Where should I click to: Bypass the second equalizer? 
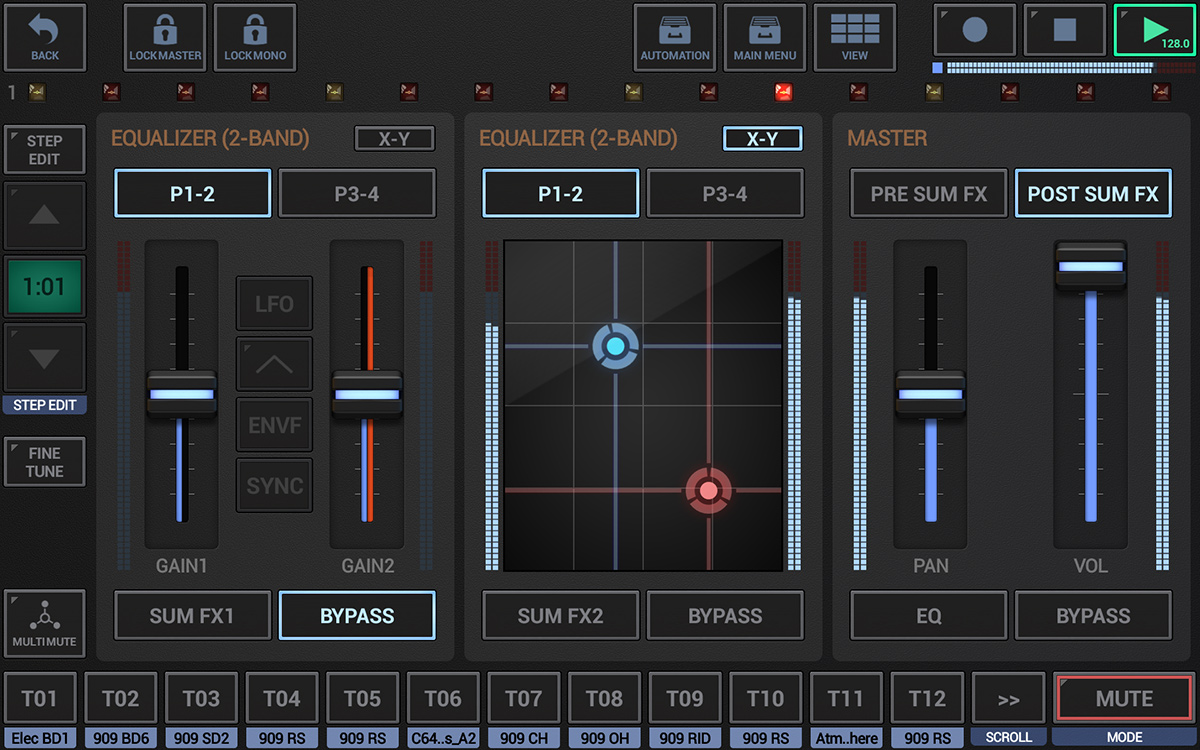[725, 615]
